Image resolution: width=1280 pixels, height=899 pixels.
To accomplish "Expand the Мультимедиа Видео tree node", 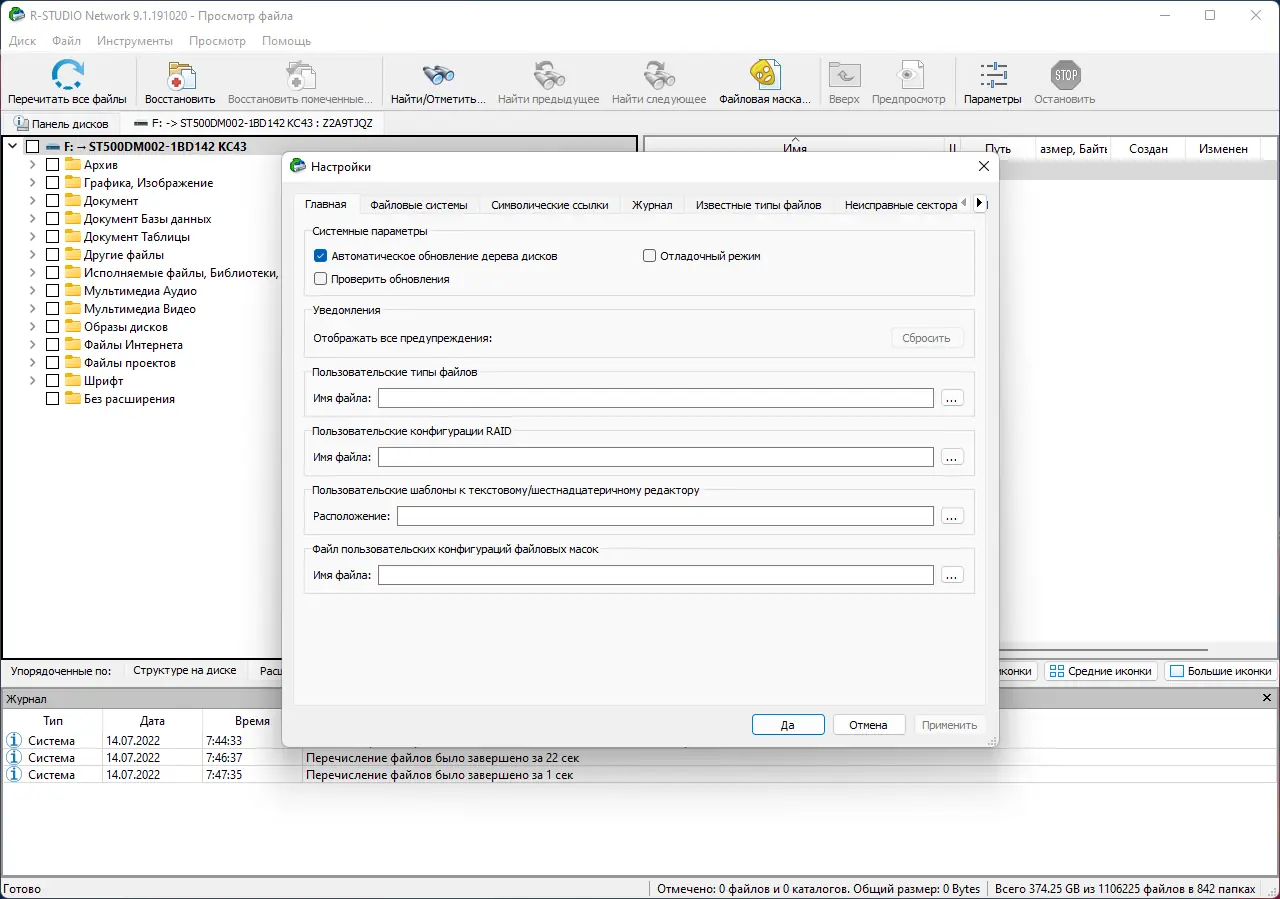I will pos(32,309).
